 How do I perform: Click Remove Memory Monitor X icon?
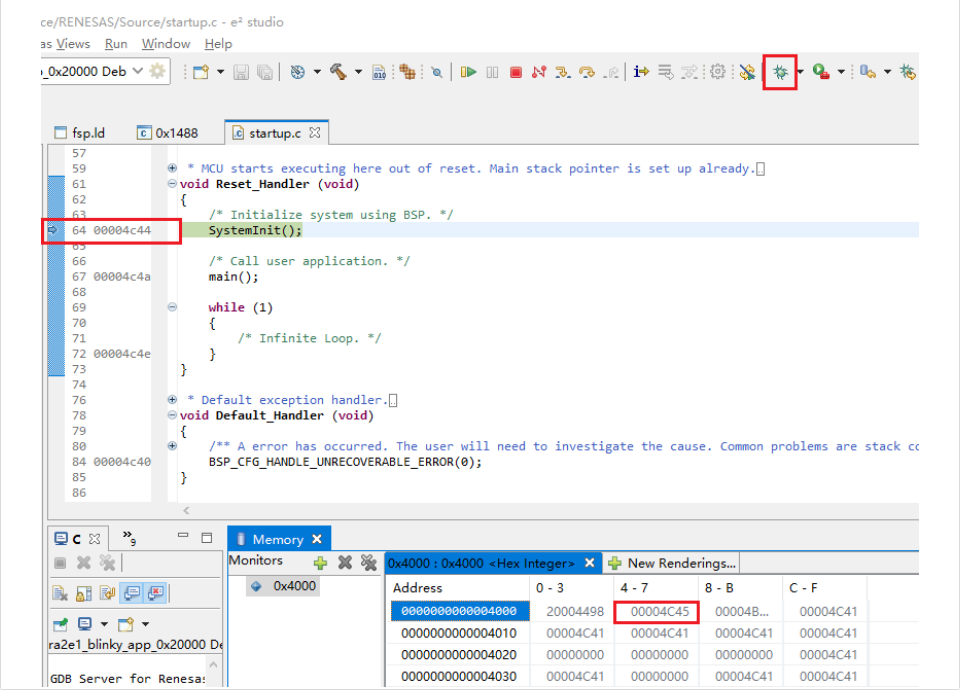pos(345,562)
